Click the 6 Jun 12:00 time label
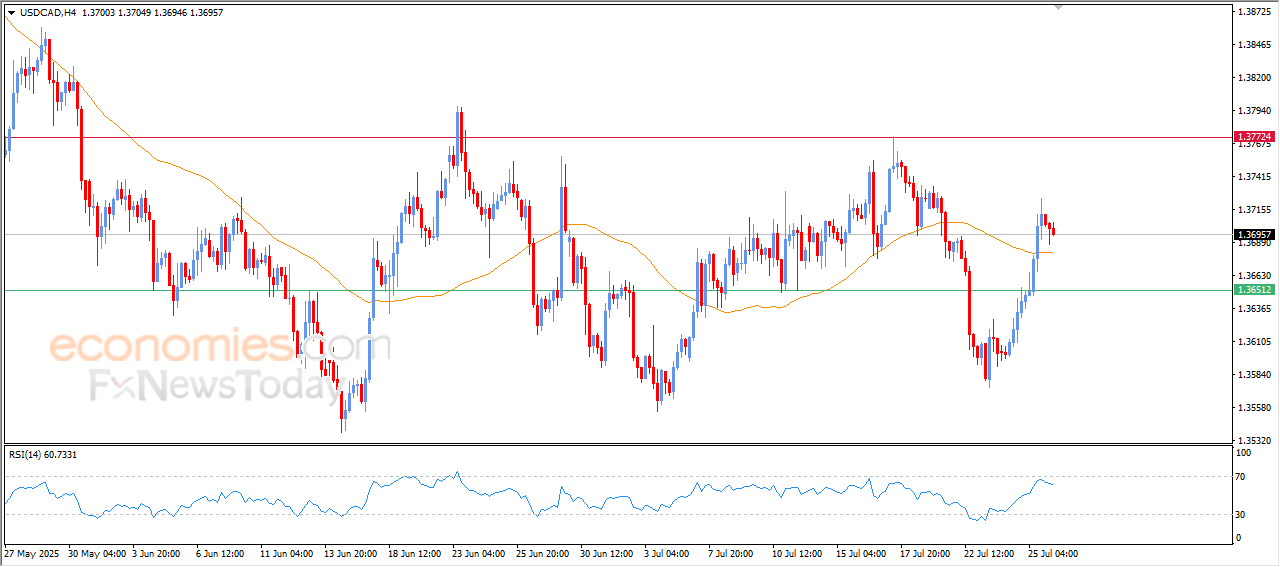The width and height of the screenshot is (1280, 567). click(222, 553)
